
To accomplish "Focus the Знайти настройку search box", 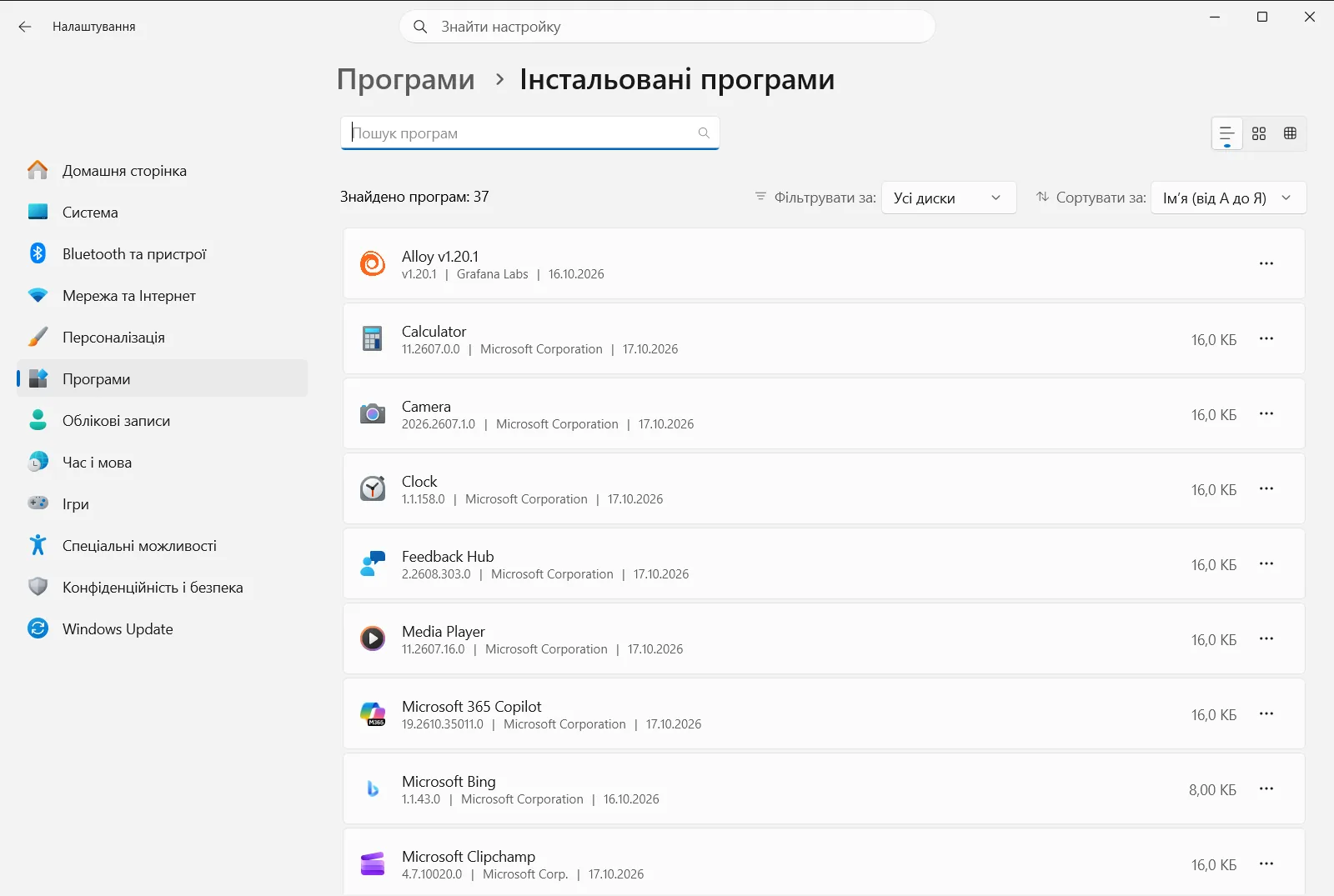I will (667, 27).
